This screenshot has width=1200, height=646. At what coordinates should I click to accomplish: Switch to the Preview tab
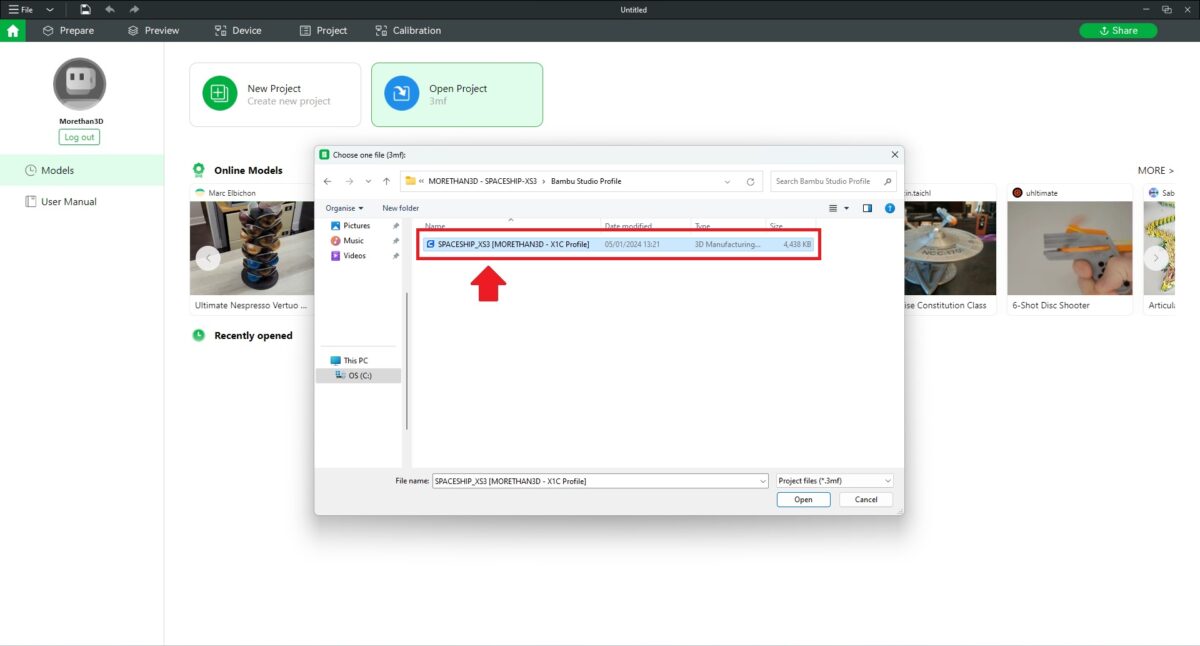pyautogui.click(x=152, y=30)
